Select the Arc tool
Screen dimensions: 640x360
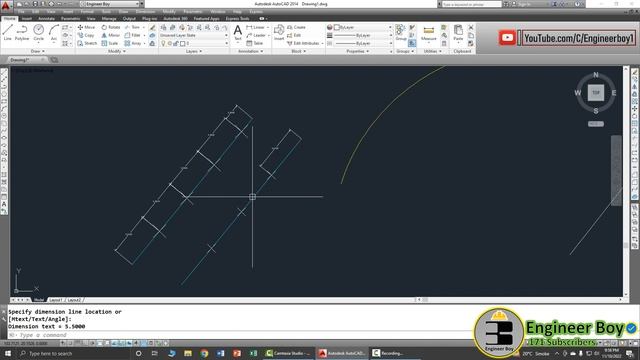(x=54, y=32)
